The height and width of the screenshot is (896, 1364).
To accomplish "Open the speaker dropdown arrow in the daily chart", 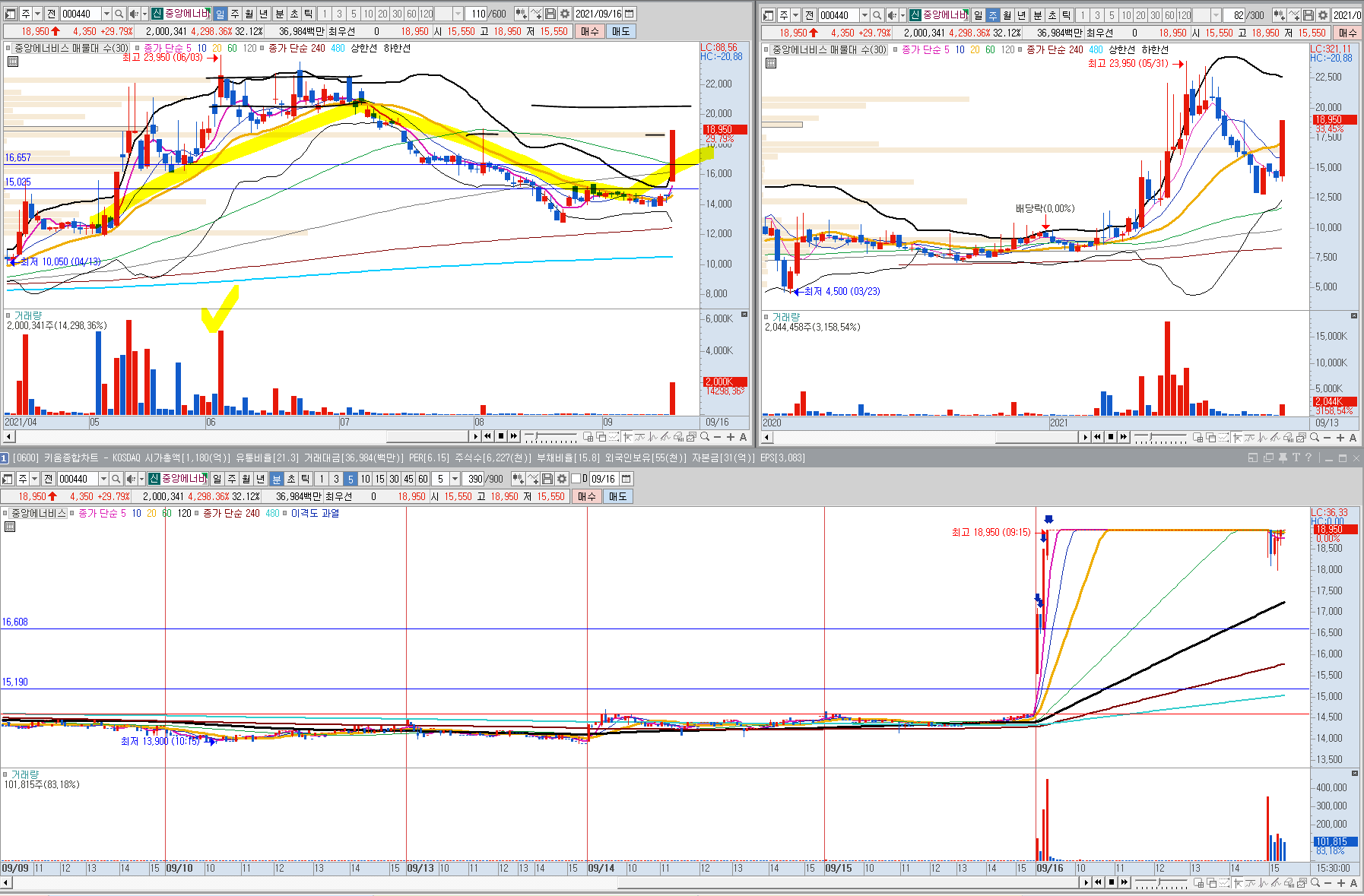I will pyautogui.click(x=143, y=14).
